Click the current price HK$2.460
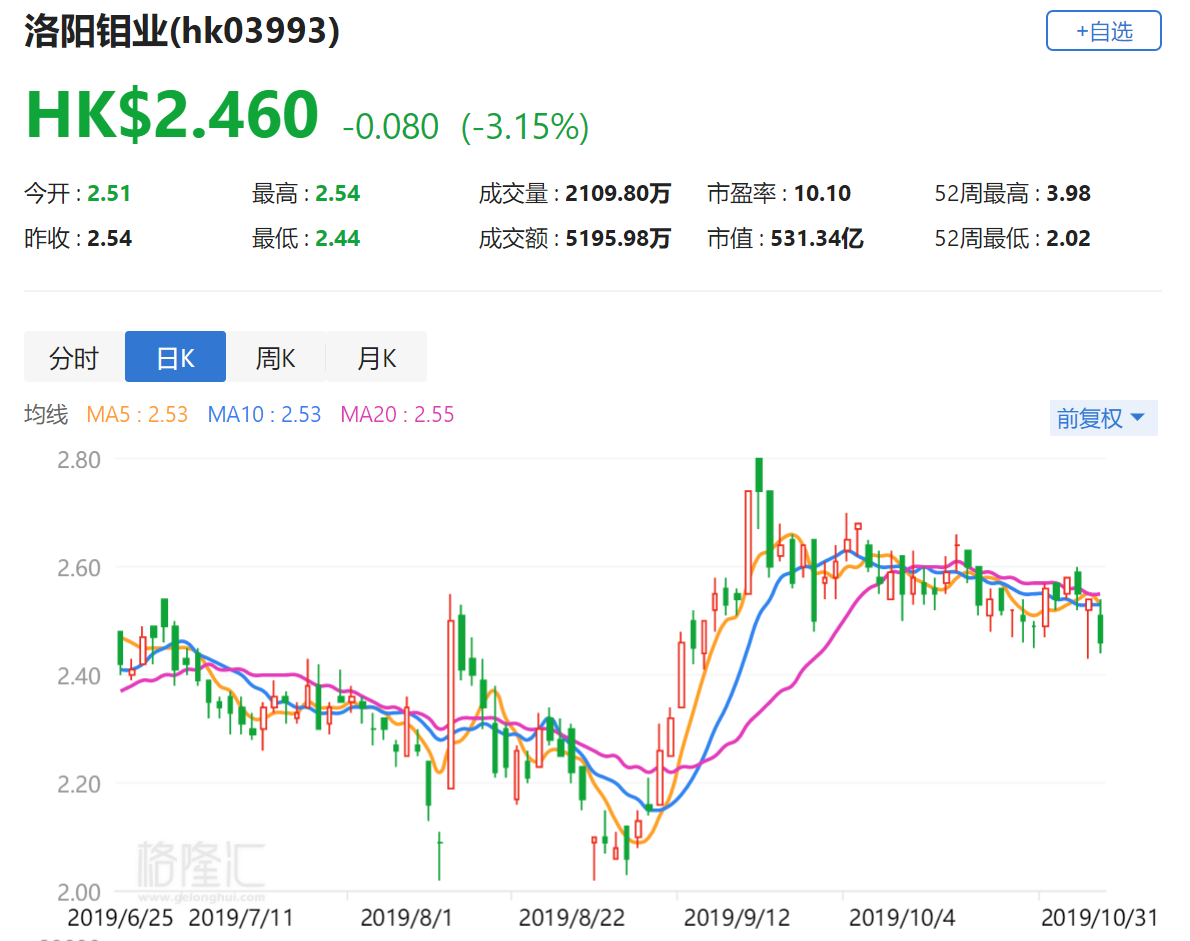 (x=172, y=115)
